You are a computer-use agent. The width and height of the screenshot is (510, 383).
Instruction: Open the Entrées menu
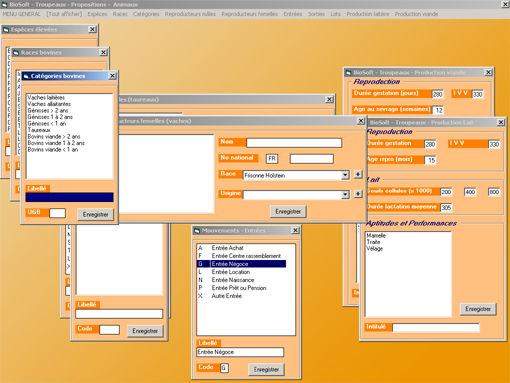click(x=293, y=14)
